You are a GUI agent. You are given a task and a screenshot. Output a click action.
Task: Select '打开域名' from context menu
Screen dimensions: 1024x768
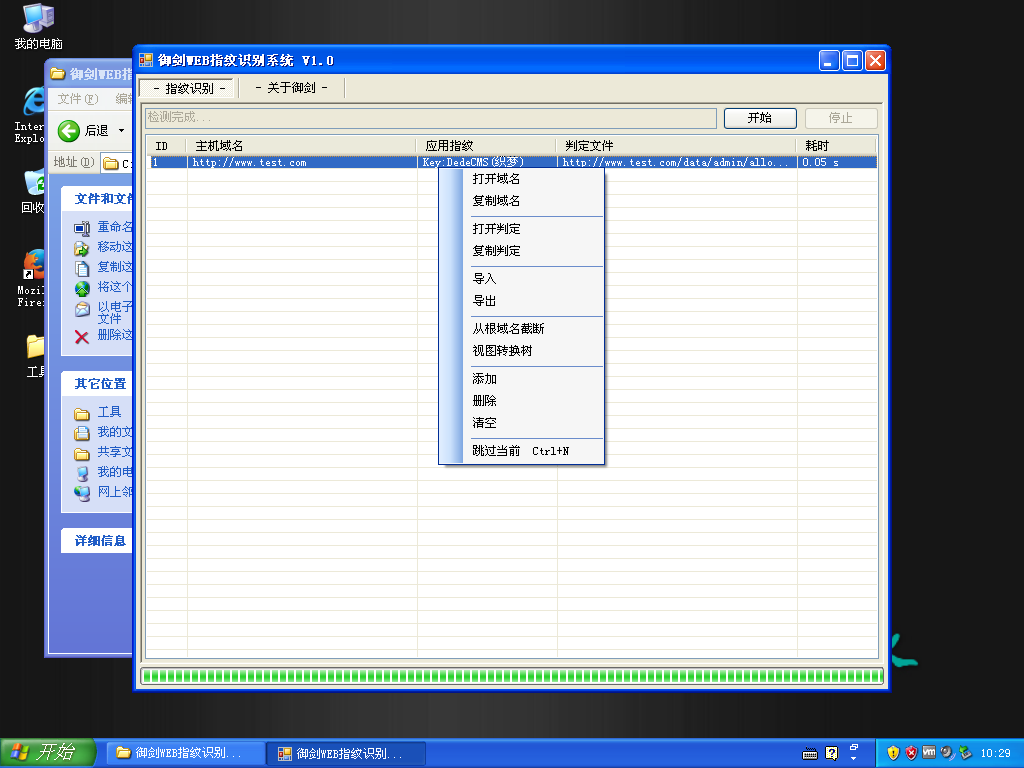[x=496, y=178]
